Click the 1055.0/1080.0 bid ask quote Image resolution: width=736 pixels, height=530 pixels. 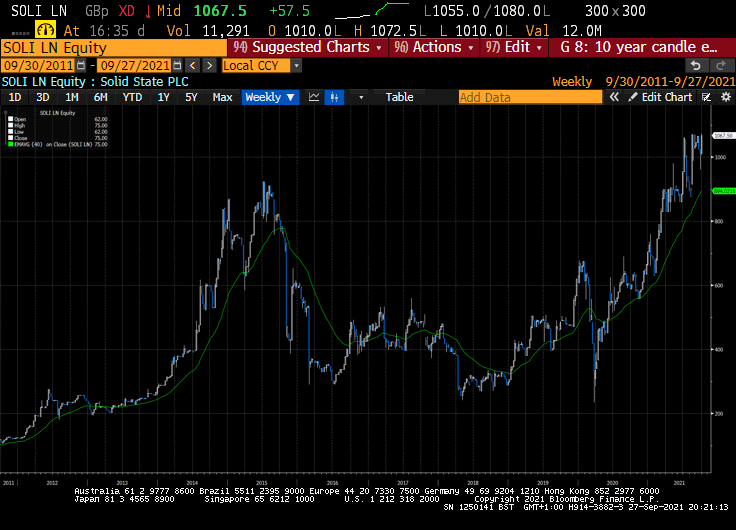point(487,11)
